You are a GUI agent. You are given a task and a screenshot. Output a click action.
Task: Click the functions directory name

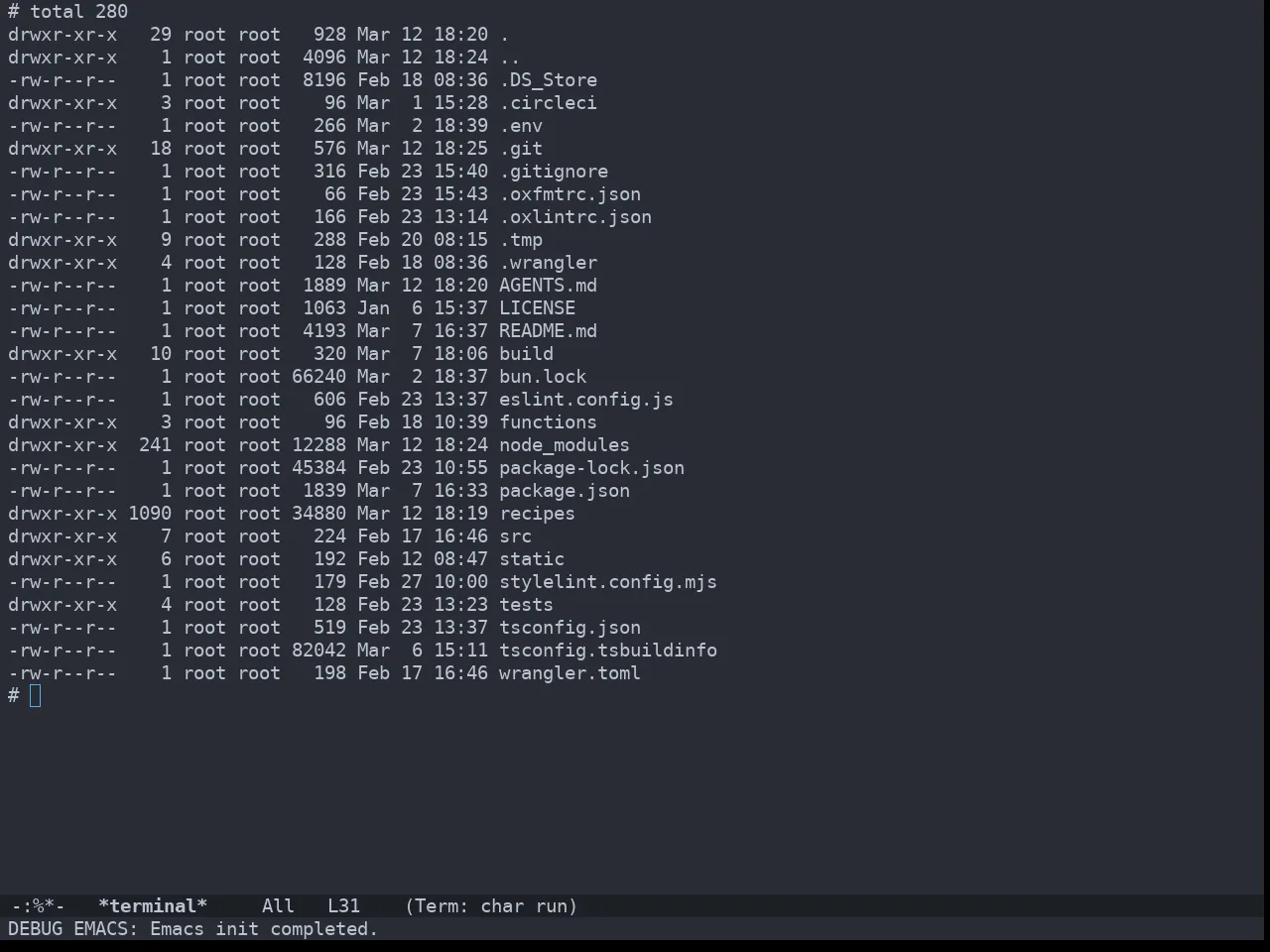548,422
